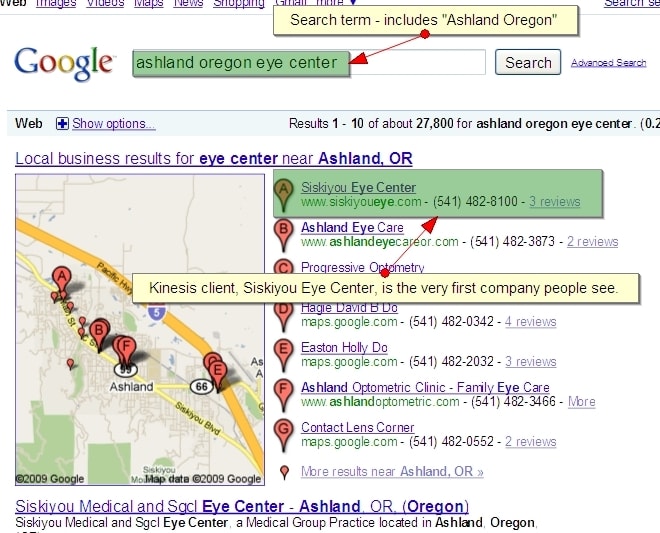Open the Siskiyou Eye Center listing
Image resolution: width=660 pixels, height=533 pixels.
click(x=358, y=187)
